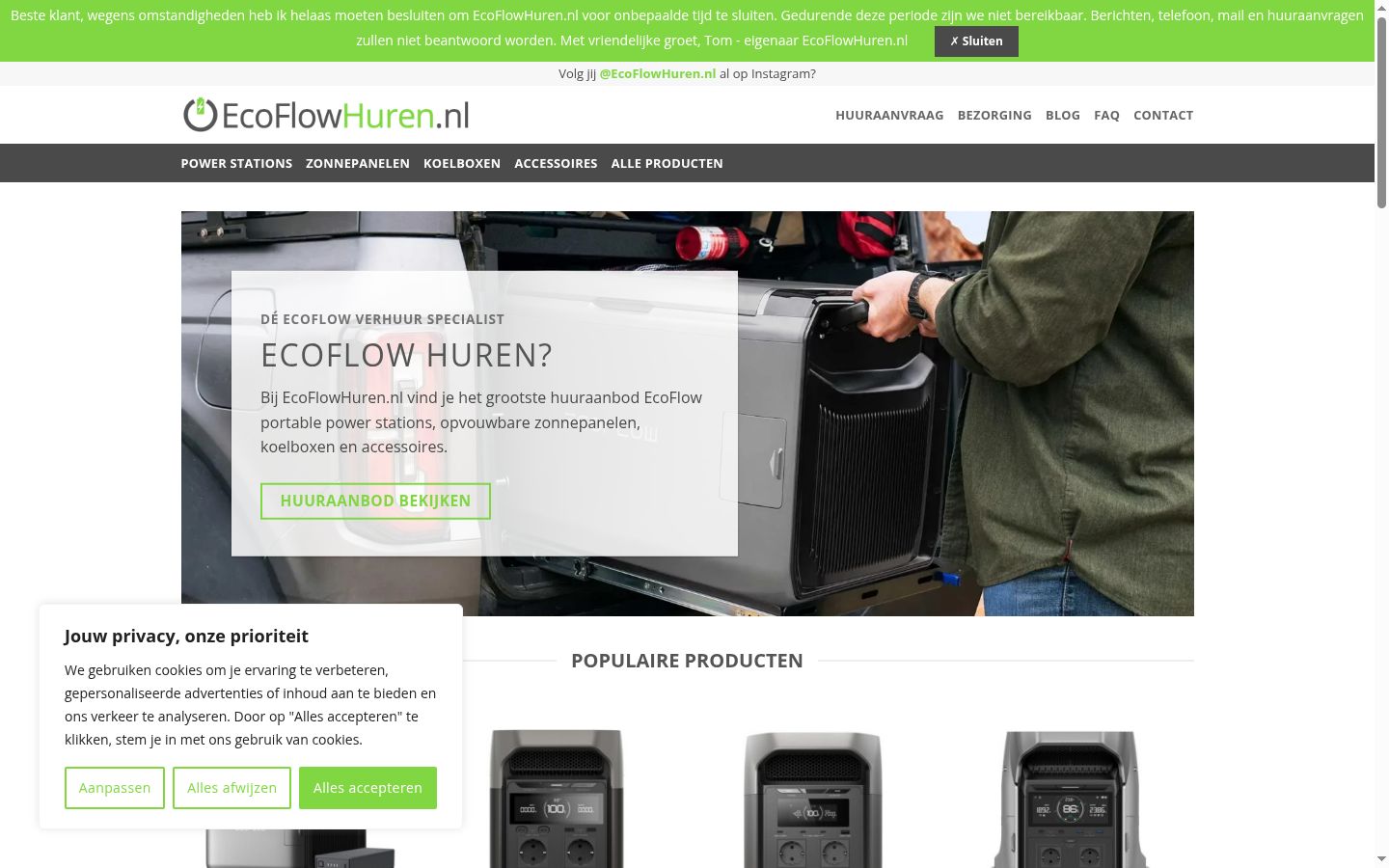Click the POPULAIRE PRODUCTEN heading
The height and width of the screenshot is (868, 1389).
click(687, 661)
